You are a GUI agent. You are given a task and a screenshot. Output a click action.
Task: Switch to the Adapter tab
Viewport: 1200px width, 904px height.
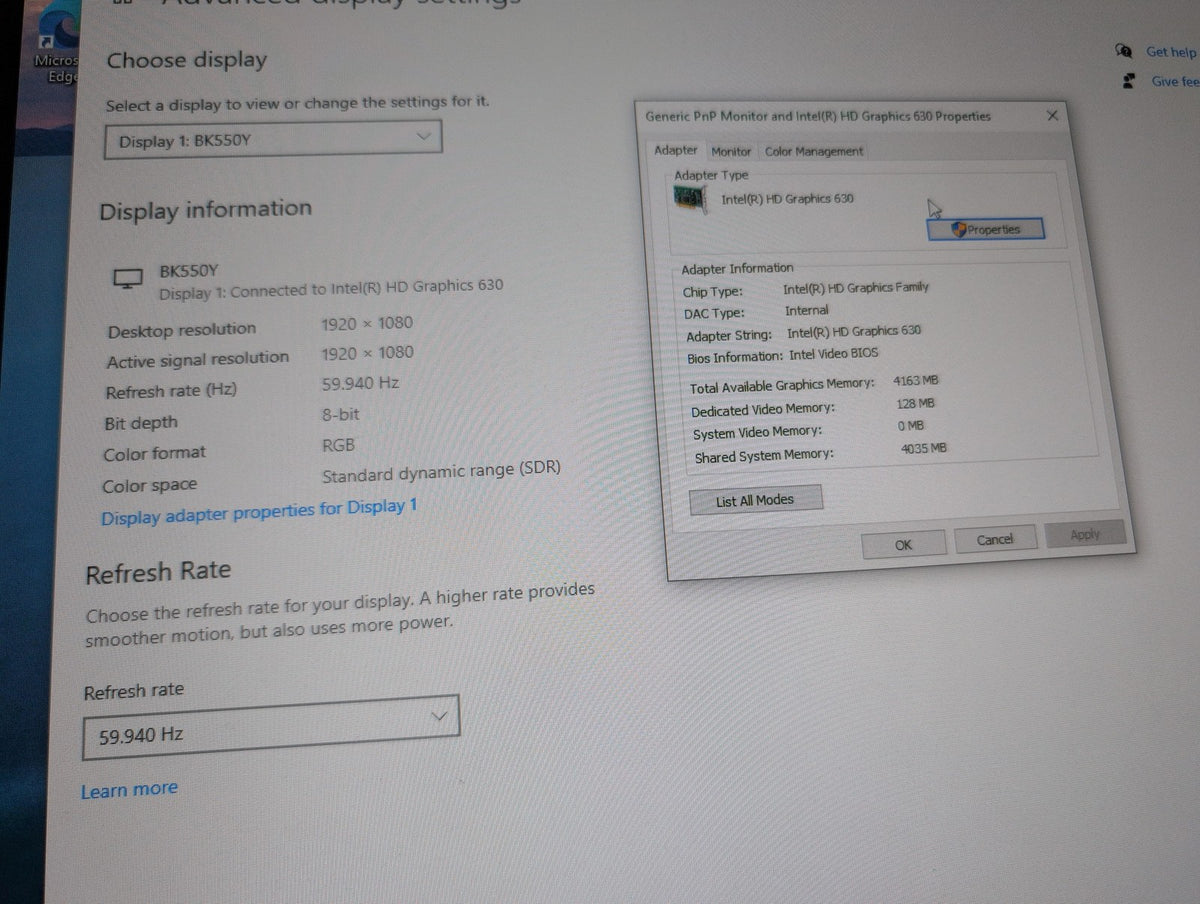pos(675,150)
